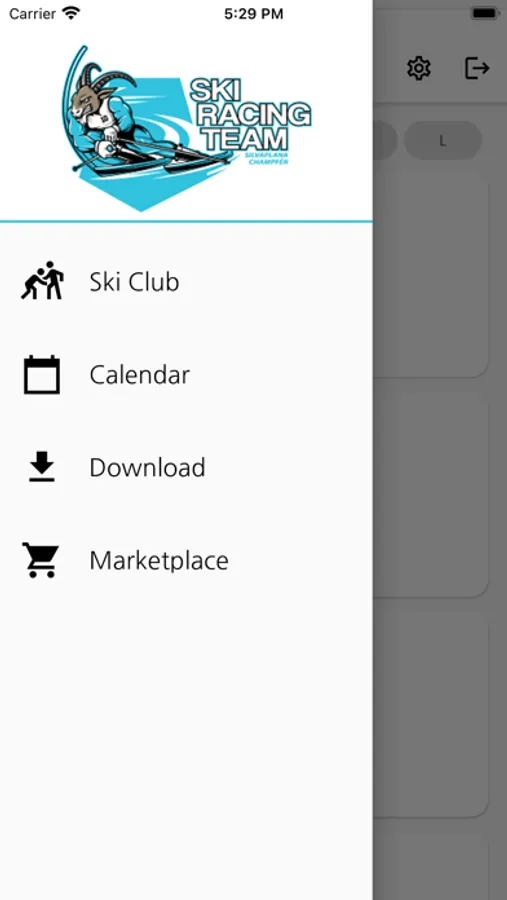Go to Marketplace text entry

tap(159, 561)
